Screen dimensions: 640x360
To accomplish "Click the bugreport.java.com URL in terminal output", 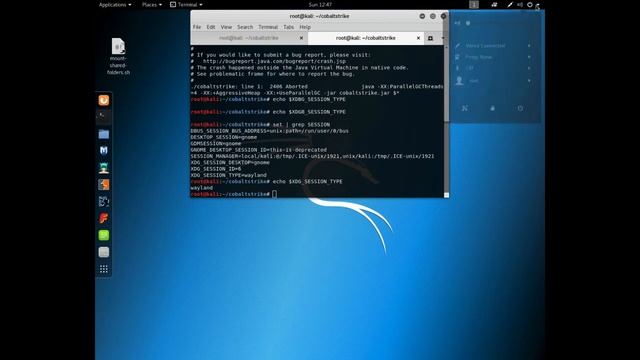I will pyautogui.click(x=274, y=61).
